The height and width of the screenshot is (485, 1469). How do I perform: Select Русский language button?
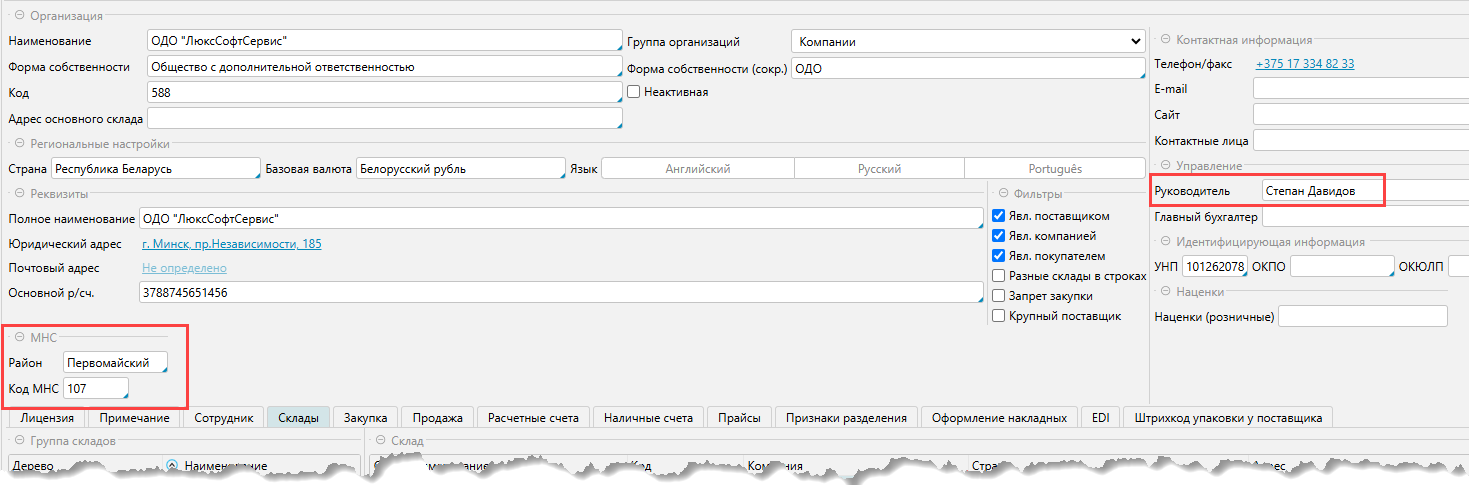click(x=879, y=169)
